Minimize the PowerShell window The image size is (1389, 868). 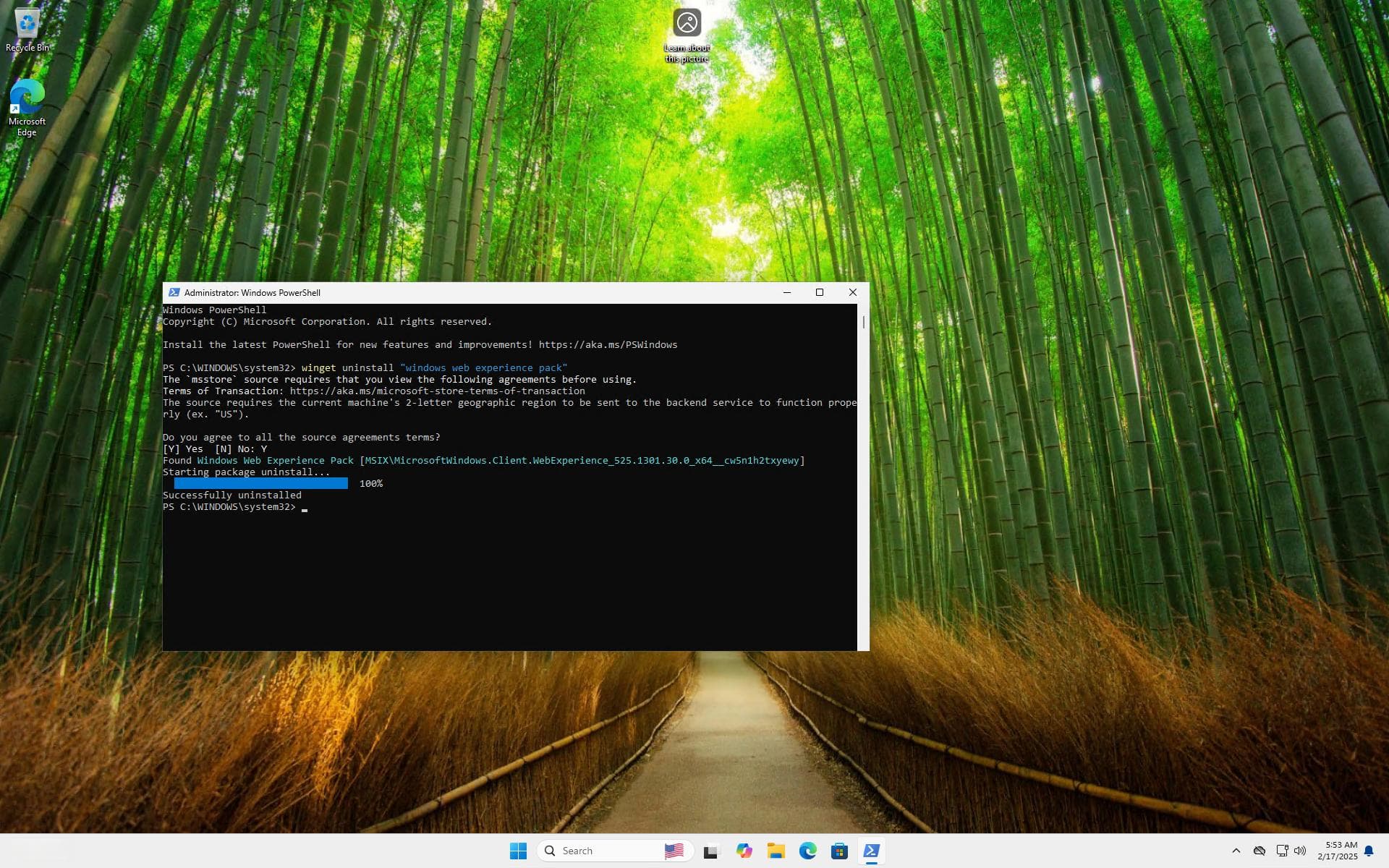(786, 292)
